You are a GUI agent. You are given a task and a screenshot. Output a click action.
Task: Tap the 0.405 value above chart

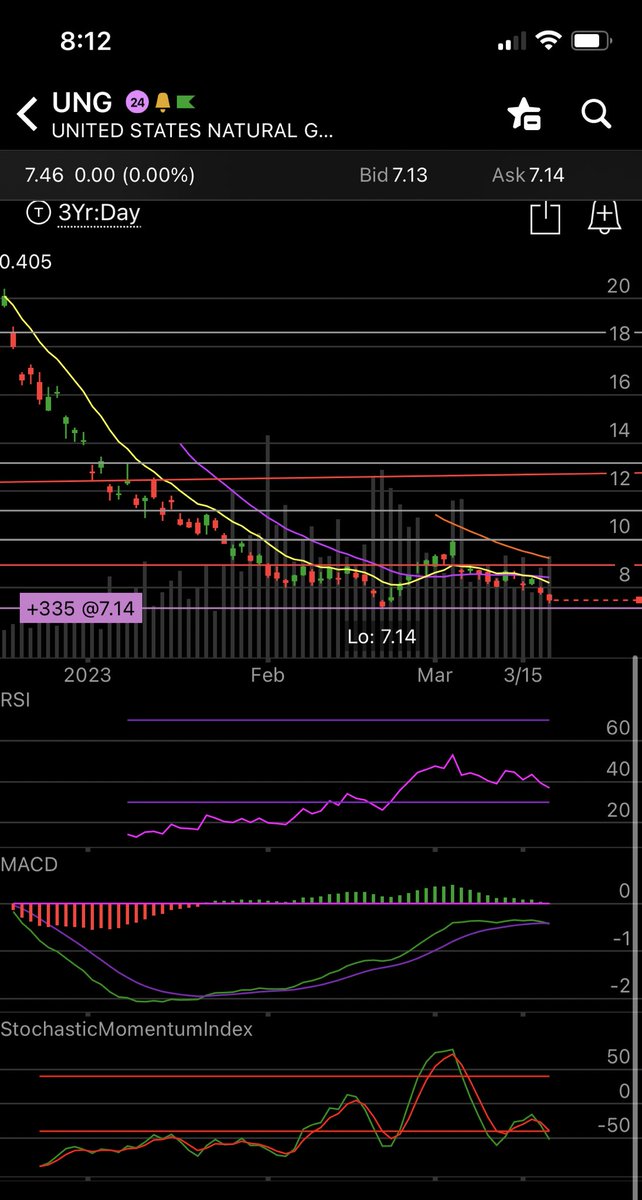coord(26,262)
